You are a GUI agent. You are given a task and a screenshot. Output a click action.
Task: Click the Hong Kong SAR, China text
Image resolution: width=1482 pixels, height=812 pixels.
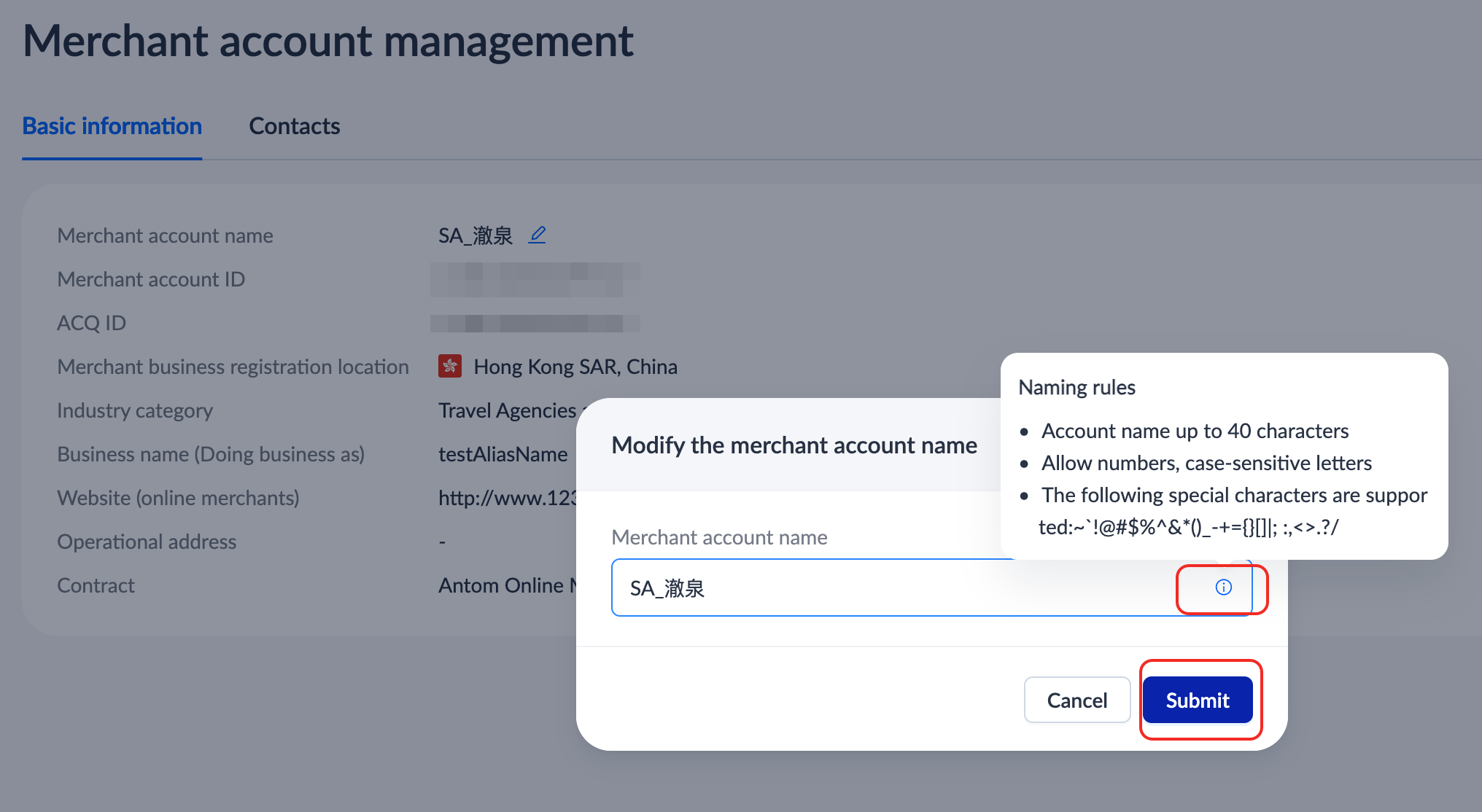(x=575, y=367)
